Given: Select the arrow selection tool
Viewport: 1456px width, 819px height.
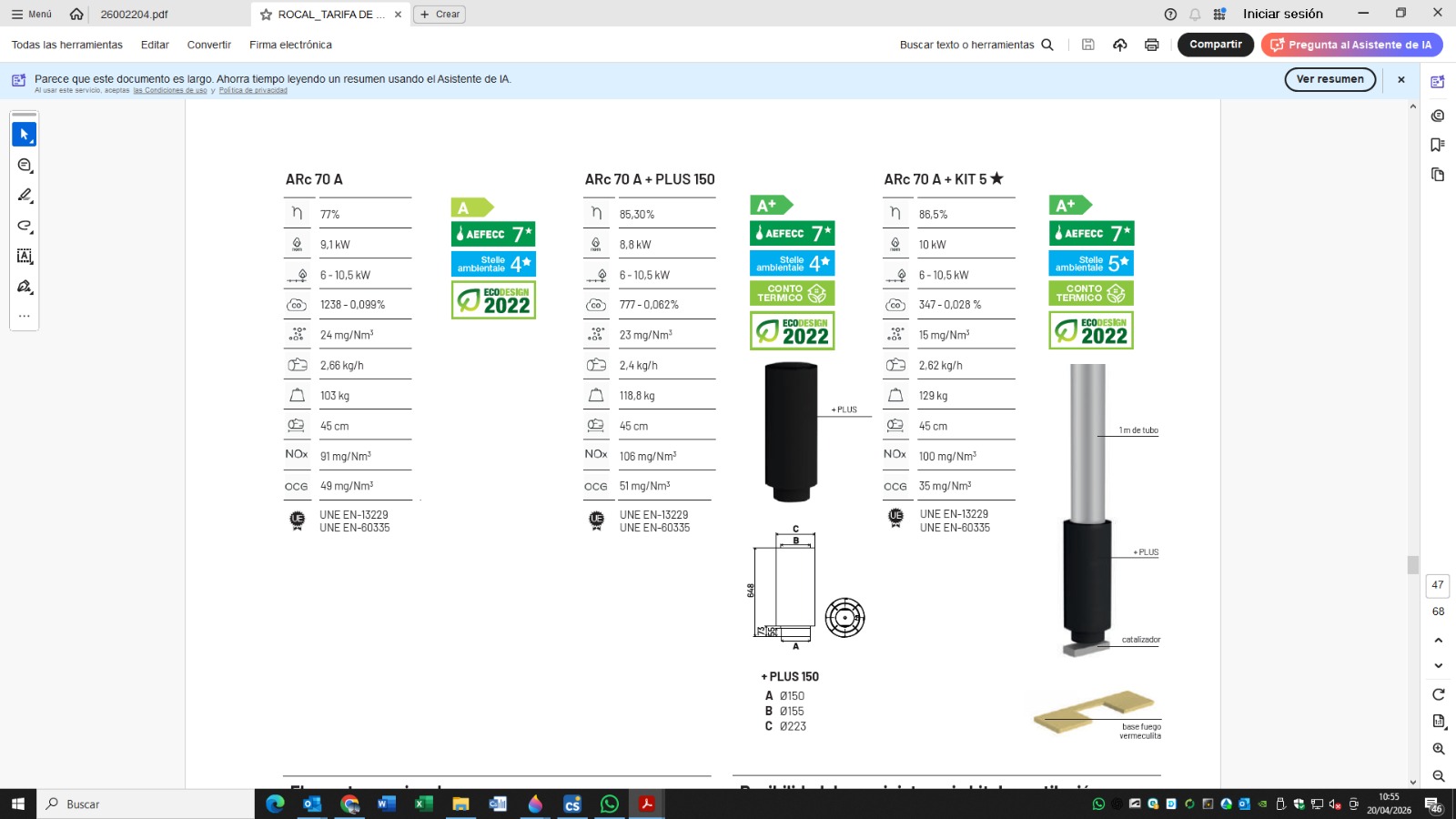Looking at the screenshot, I should 25,135.
